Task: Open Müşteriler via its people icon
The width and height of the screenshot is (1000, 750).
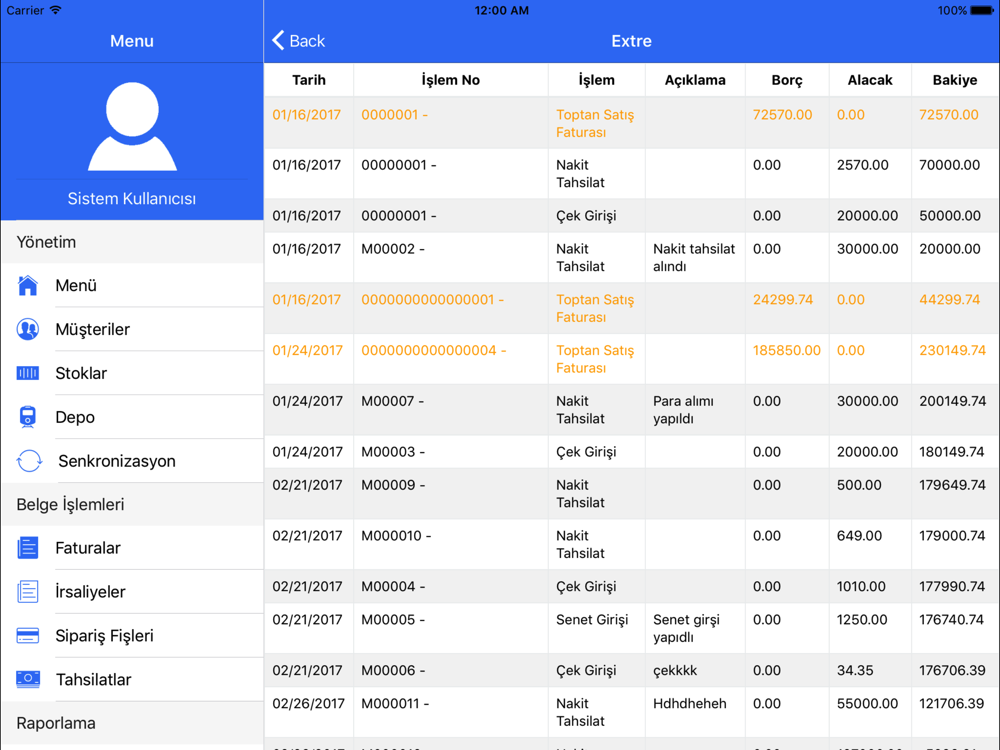Action: [x=28, y=329]
